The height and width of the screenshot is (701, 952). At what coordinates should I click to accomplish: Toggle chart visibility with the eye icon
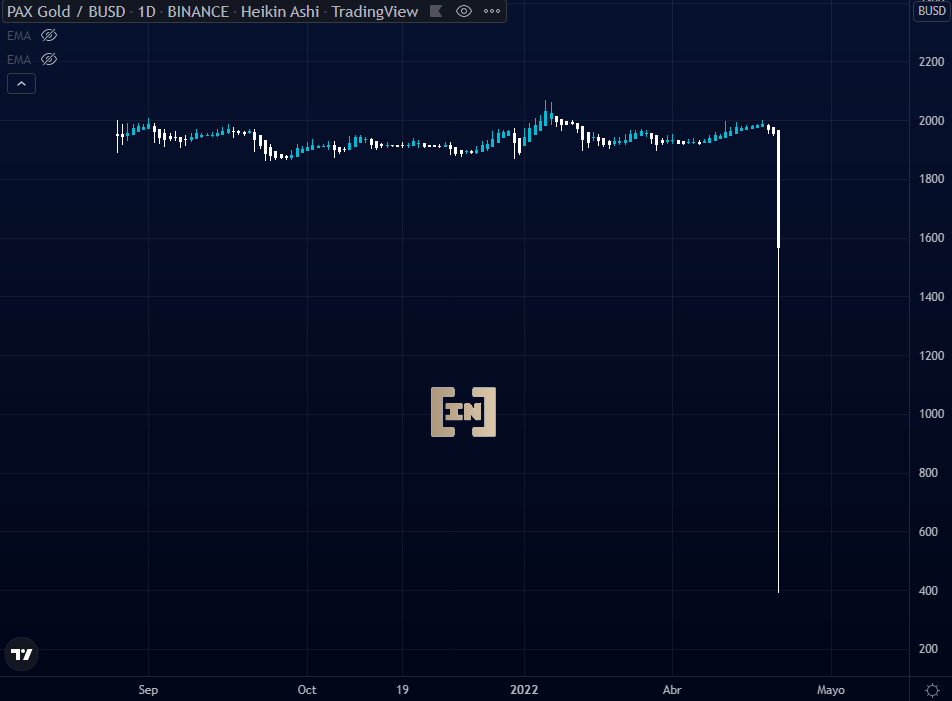(464, 12)
